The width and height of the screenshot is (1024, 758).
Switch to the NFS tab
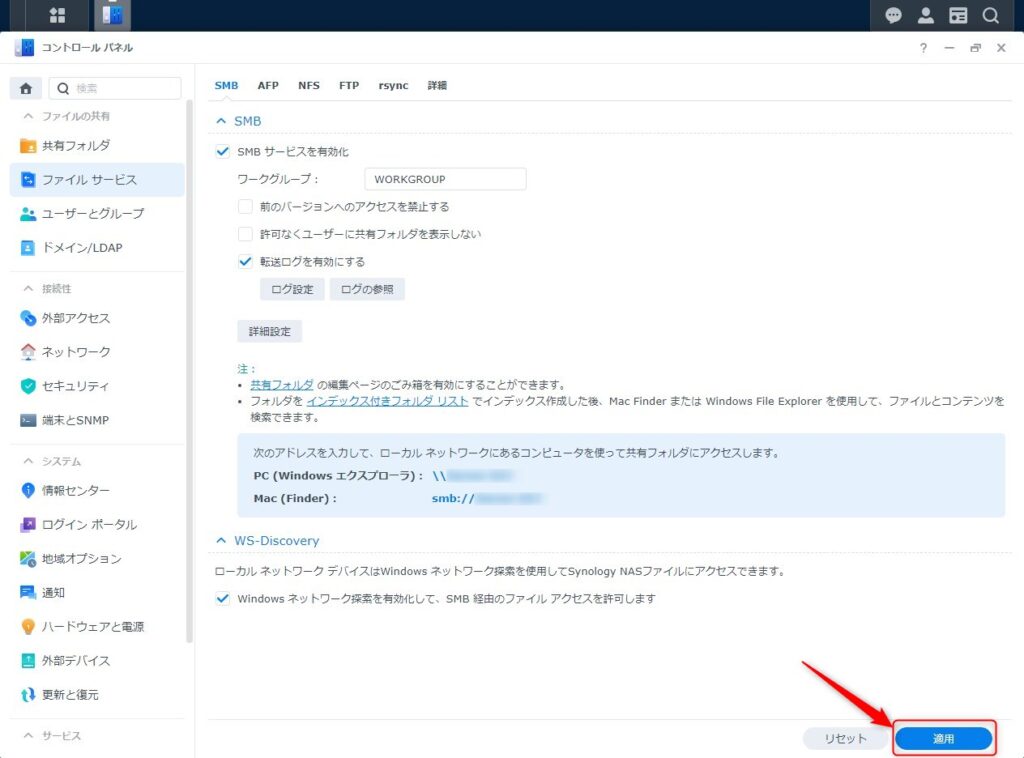309,86
